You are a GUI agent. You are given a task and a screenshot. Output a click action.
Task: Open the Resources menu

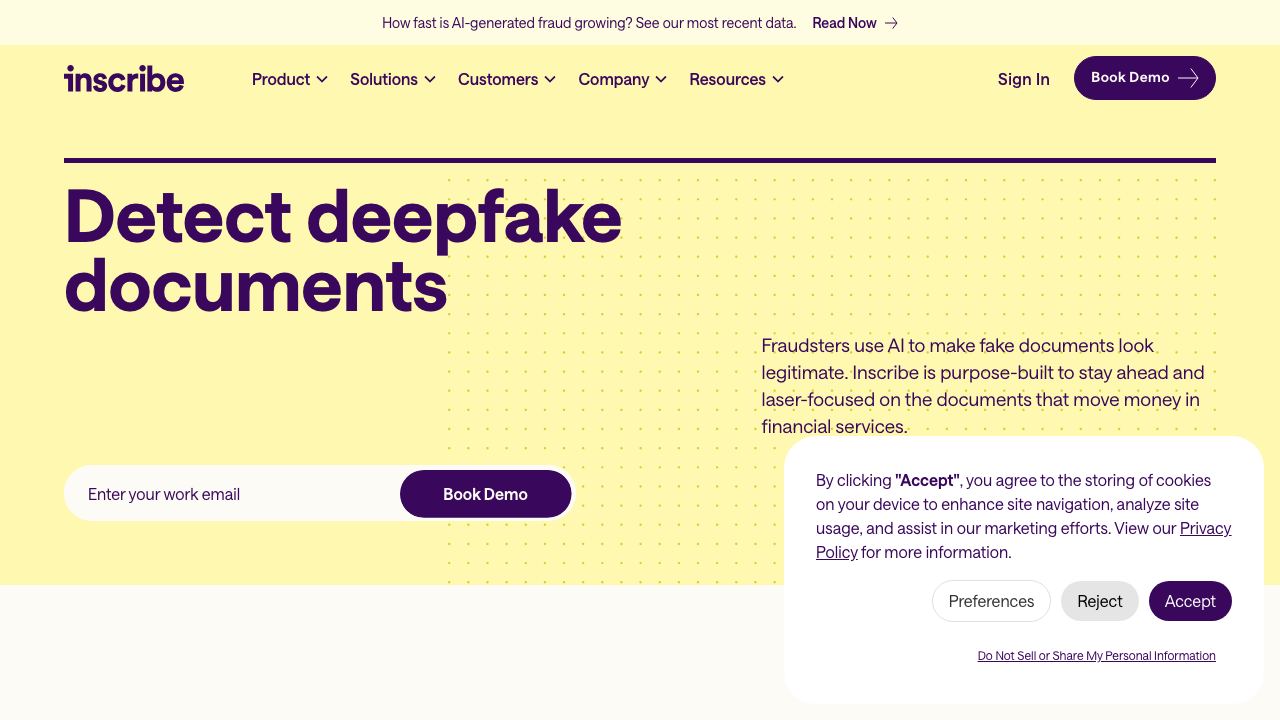pos(737,79)
